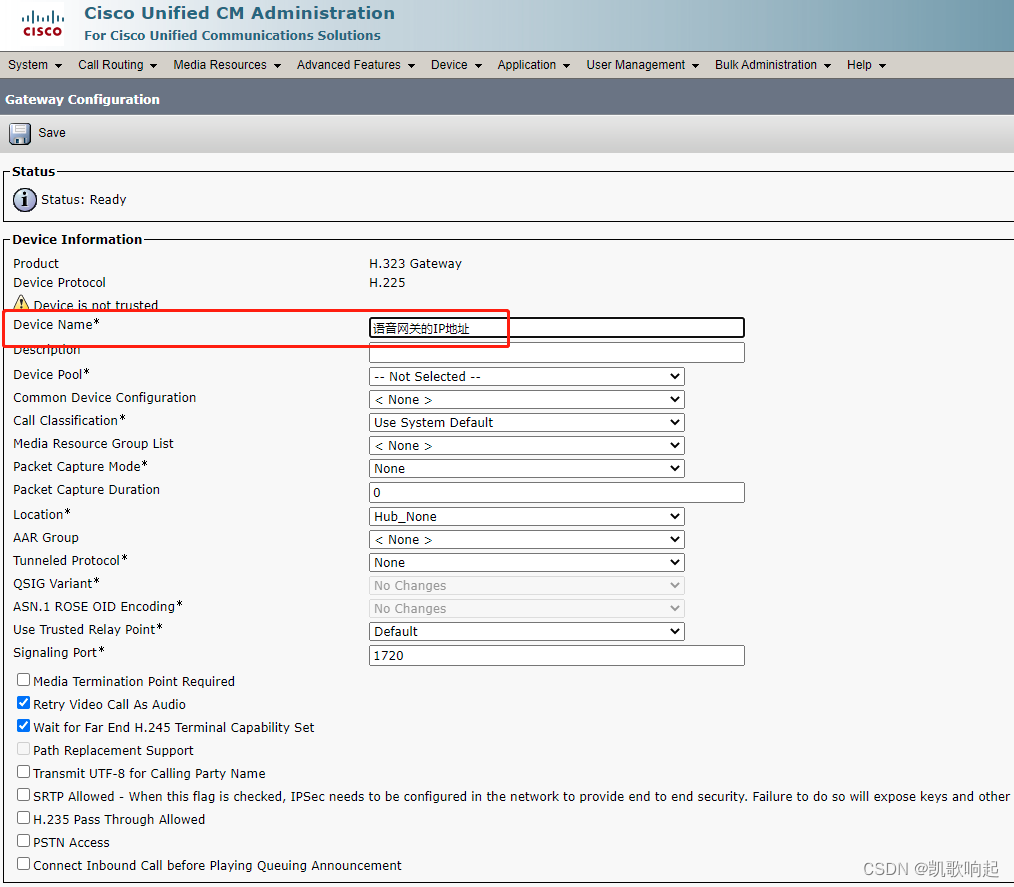The width and height of the screenshot is (1014, 887).
Task: Disable Wait for Far End H.245 Terminal Capability Set
Action: (x=23, y=726)
